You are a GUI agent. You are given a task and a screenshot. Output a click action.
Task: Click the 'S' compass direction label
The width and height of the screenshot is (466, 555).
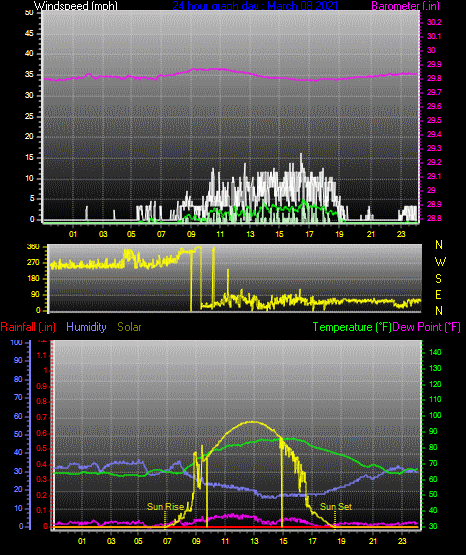coord(438,279)
